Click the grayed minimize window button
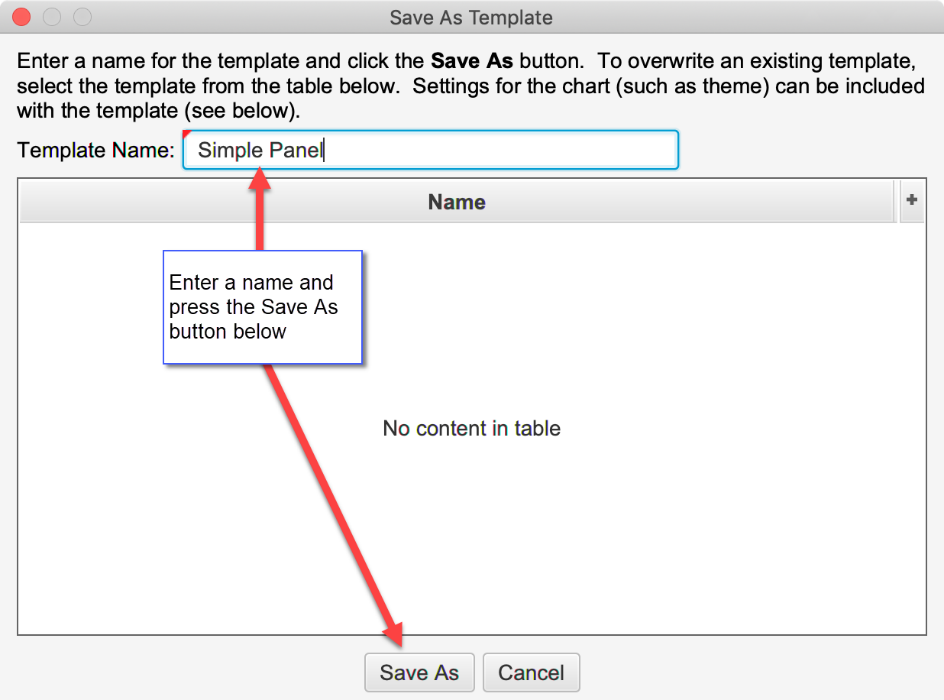The image size is (944, 700). 51,17
